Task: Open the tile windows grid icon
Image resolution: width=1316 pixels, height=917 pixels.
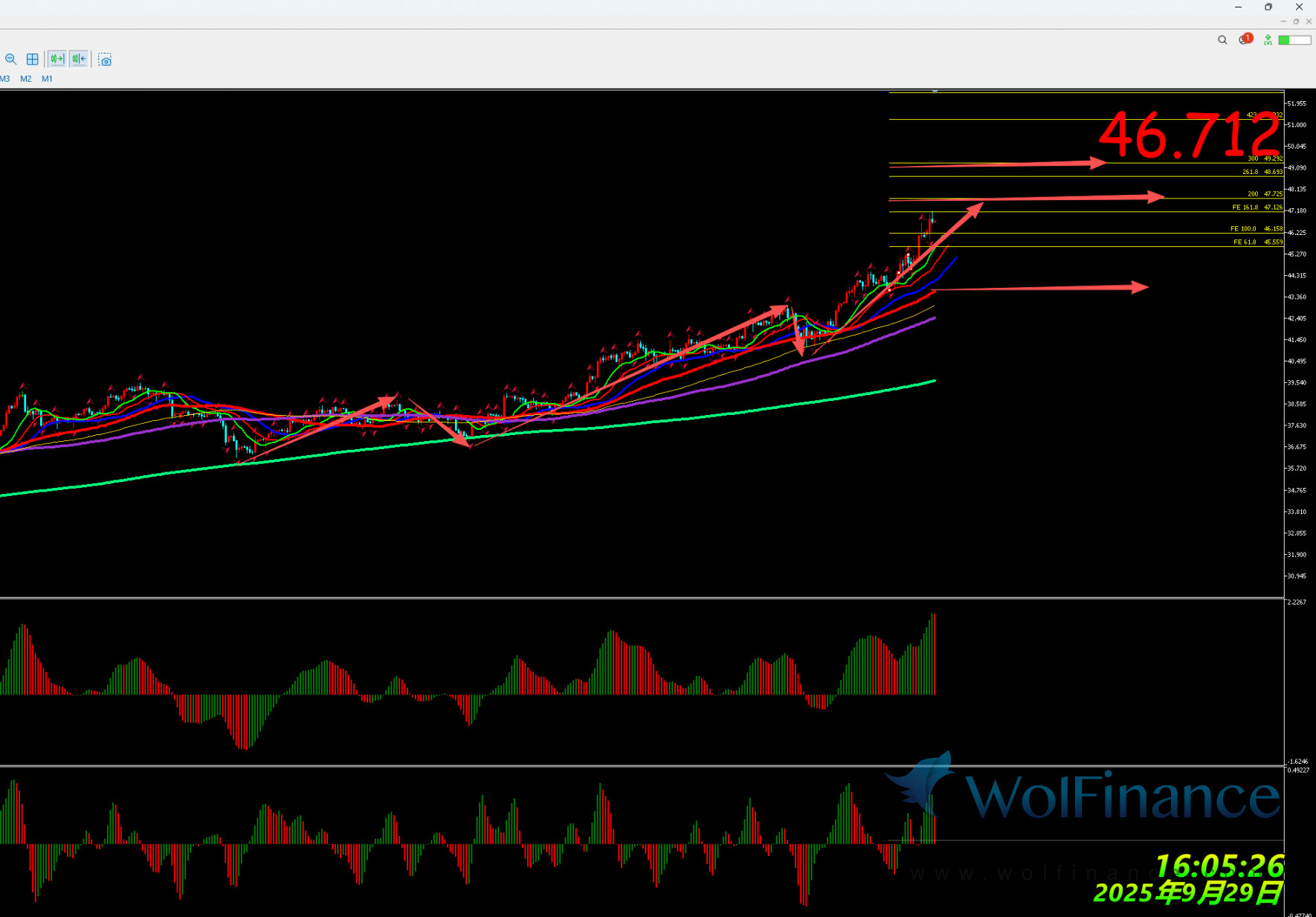Action: pyautogui.click(x=33, y=59)
